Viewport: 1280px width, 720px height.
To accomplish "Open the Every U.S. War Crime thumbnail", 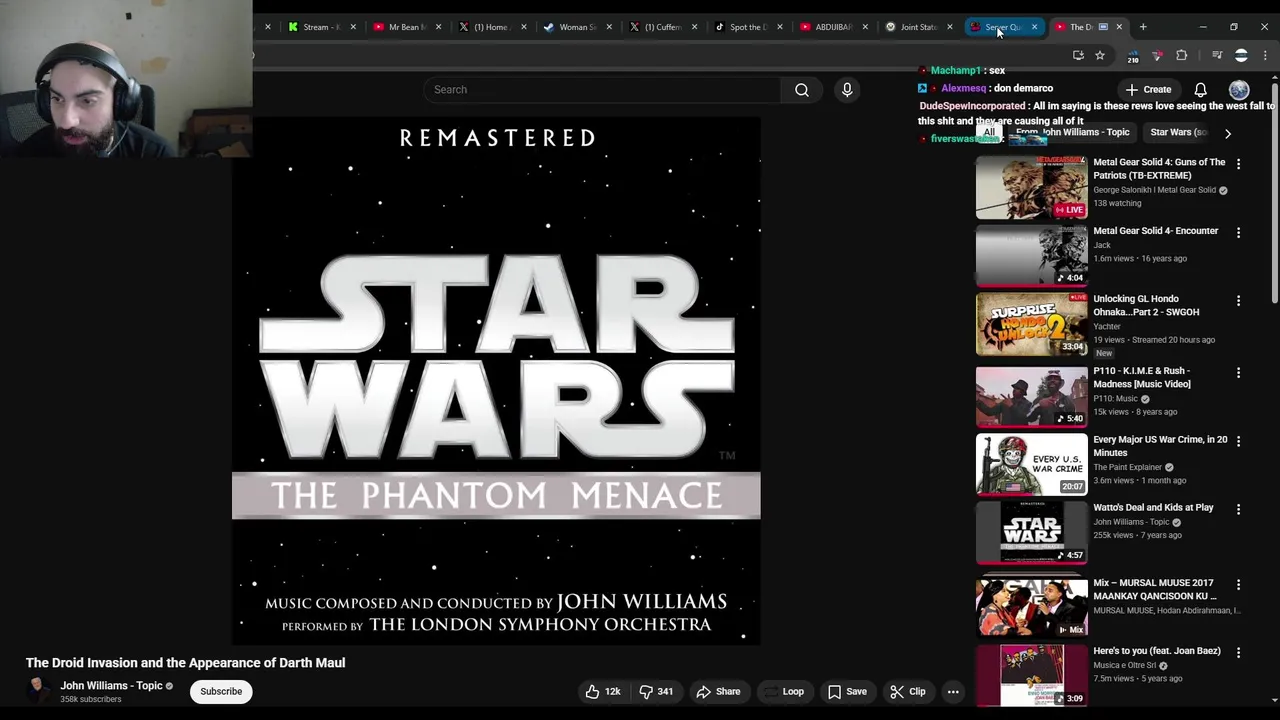I will coord(1031,464).
